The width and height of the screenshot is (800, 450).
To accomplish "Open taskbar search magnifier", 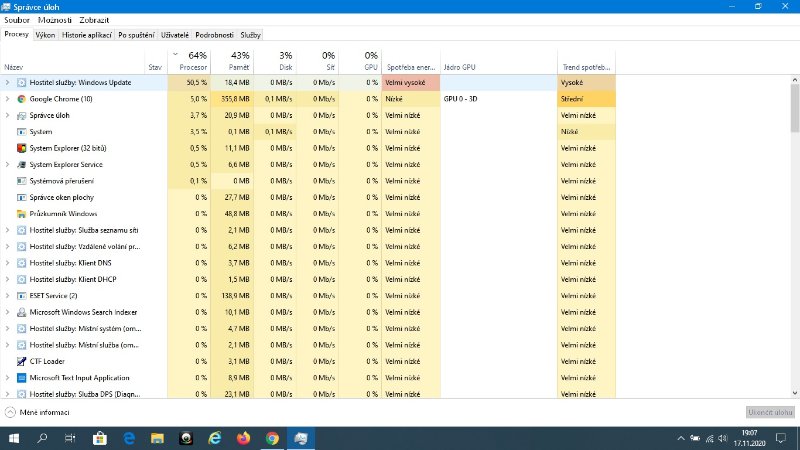I will tap(42, 438).
